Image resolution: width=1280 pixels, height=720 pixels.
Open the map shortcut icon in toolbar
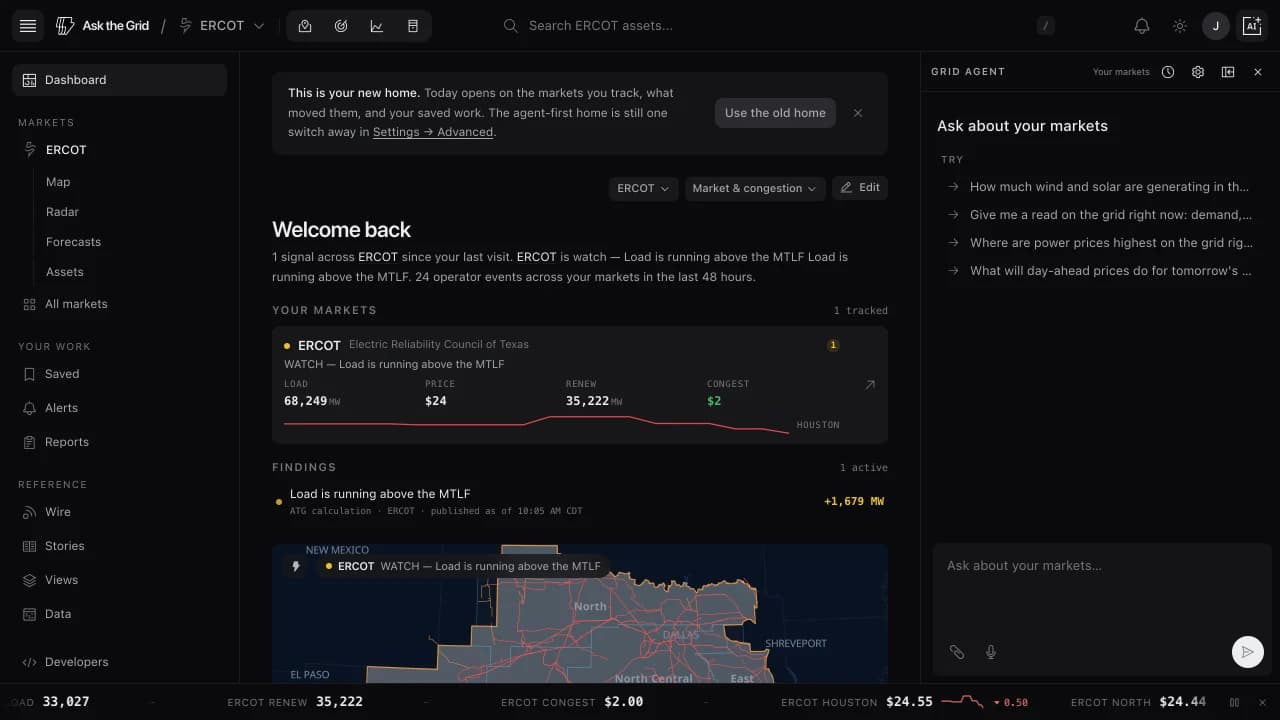(x=305, y=26)
